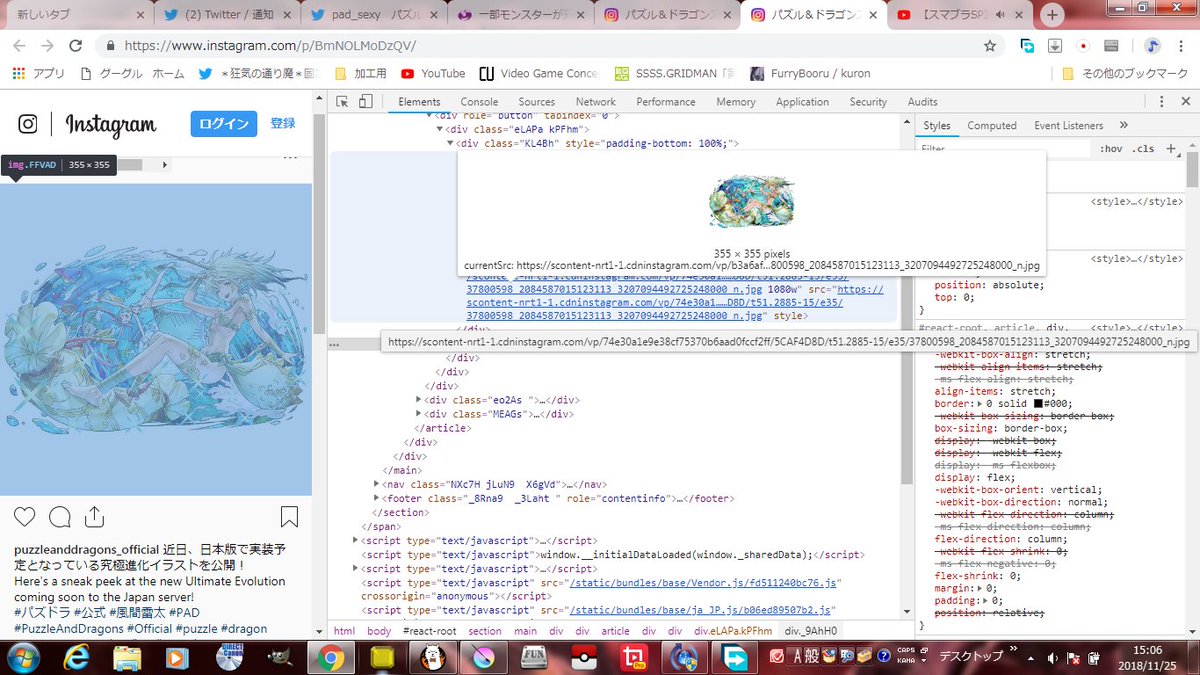Toggle element state with the :hov button
This screenshot has width=1200, height=675.
1111,149
